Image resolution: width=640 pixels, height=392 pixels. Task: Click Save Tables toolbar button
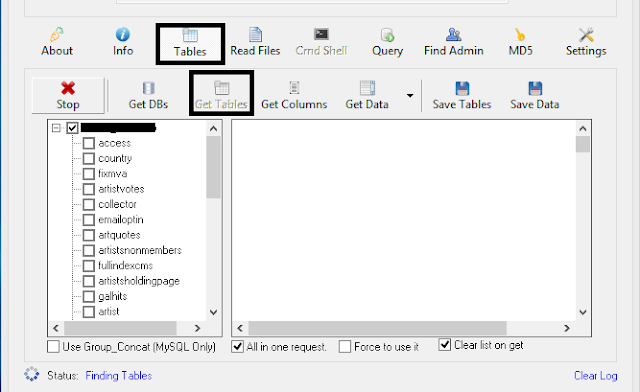pyautogui.click(x=462, y=96)
